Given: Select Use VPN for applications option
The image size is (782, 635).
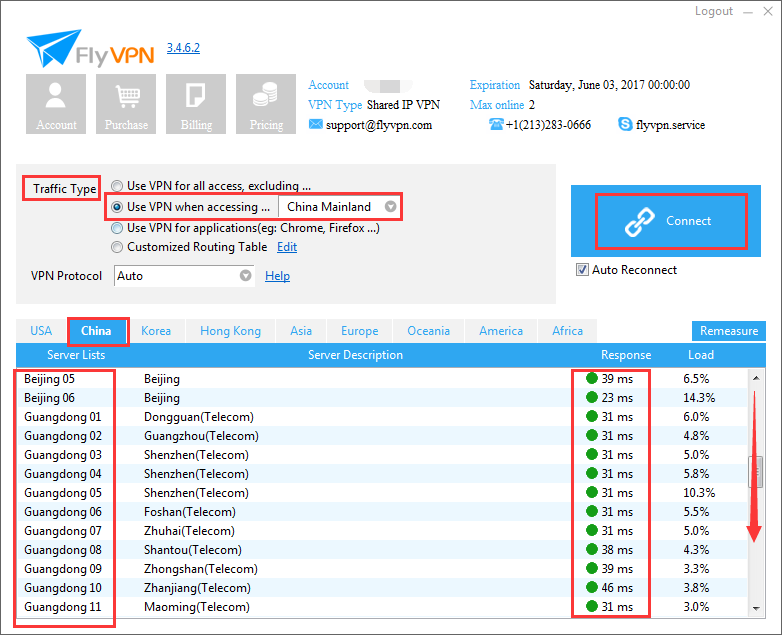Looking at the screenshot, I should [117, 228].
